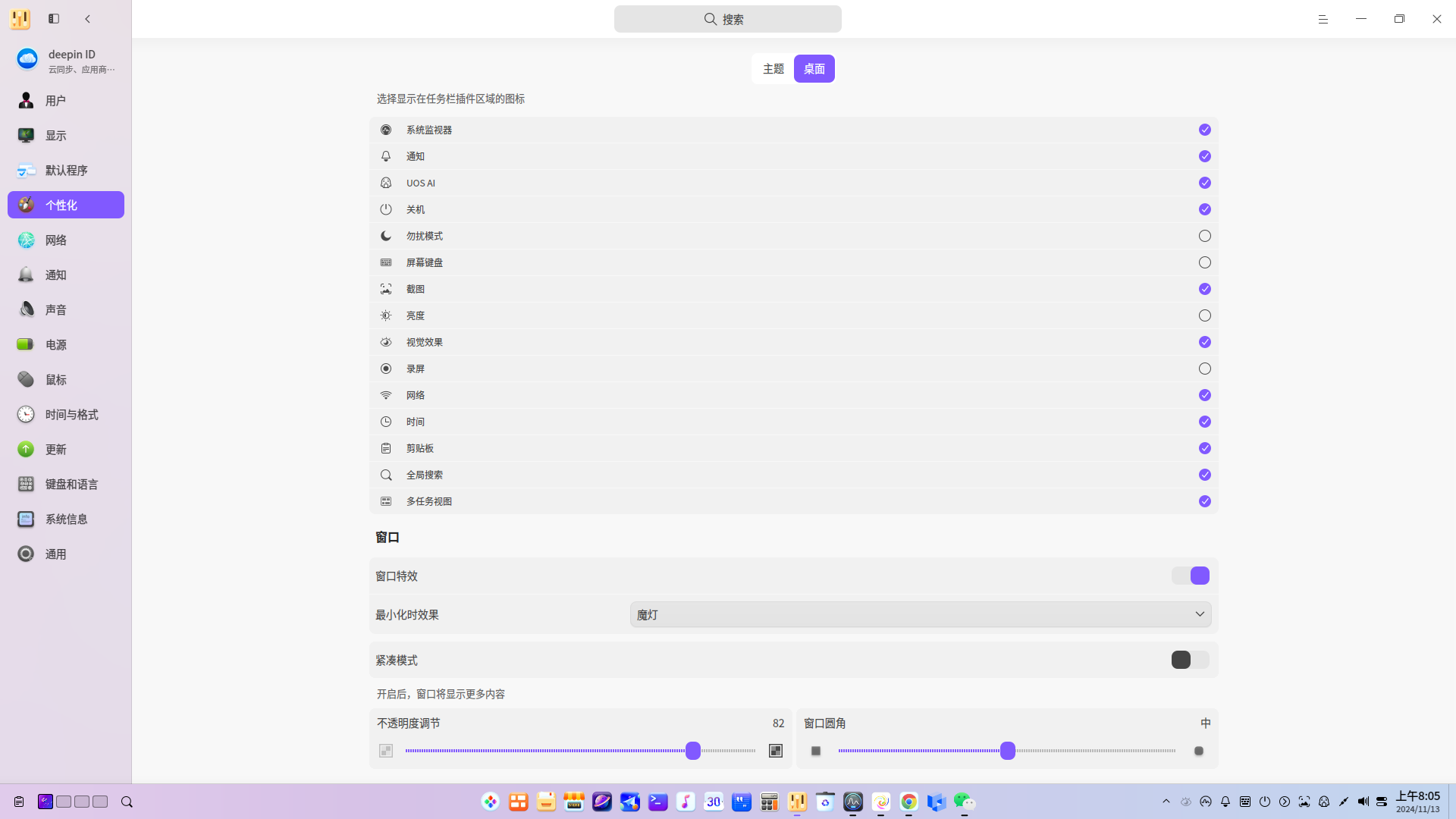Viewport: 1456px width, 819px height.
Task: Switch to the second workspace thumbnail
Action: pos(64,802)
